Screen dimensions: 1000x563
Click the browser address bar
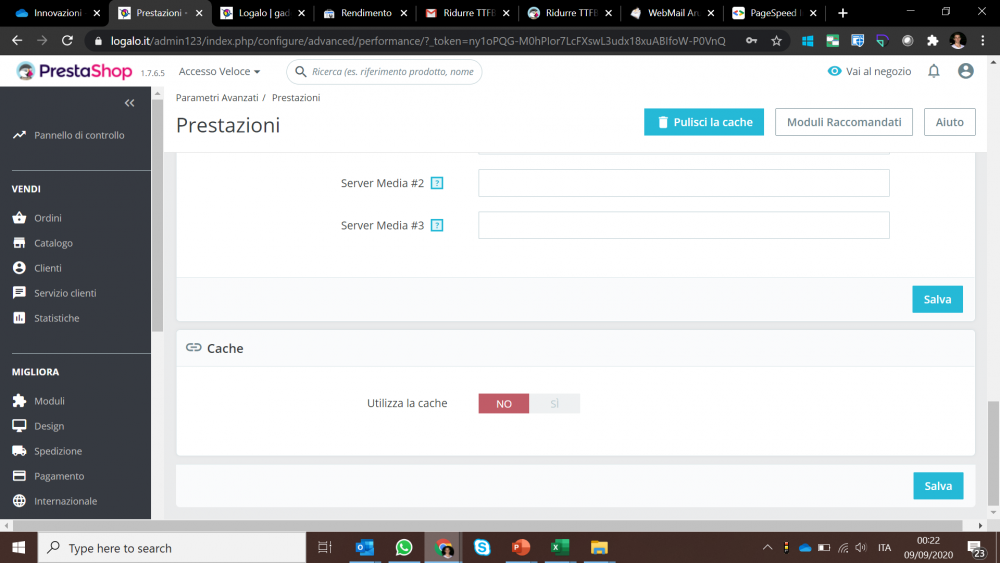418,41
